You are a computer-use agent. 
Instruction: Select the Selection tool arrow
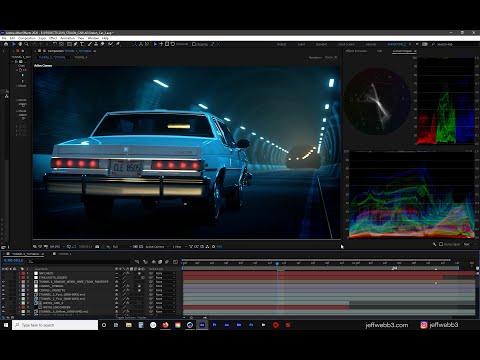tap(14, 44)
